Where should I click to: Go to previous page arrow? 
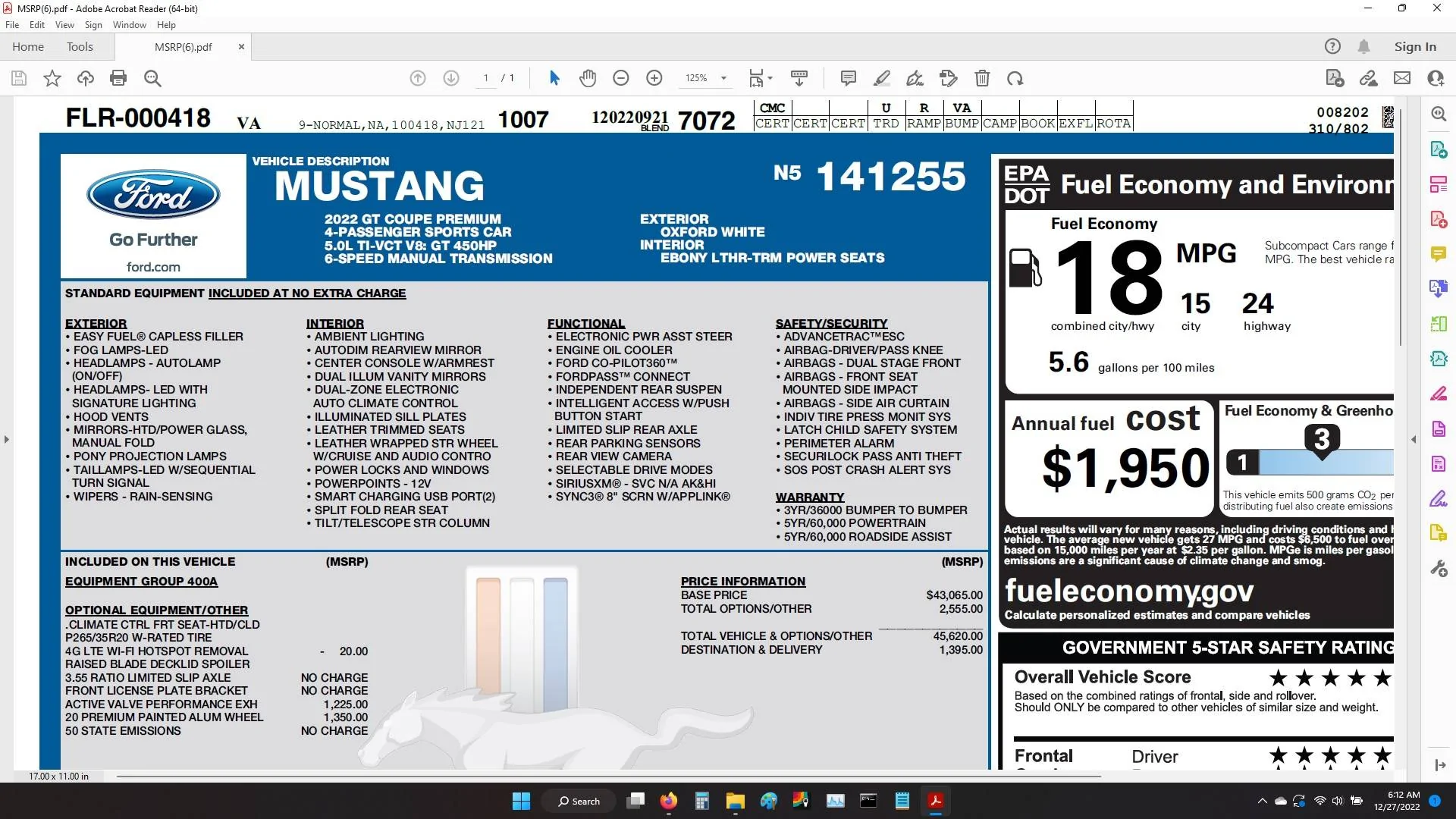point(418,78)
